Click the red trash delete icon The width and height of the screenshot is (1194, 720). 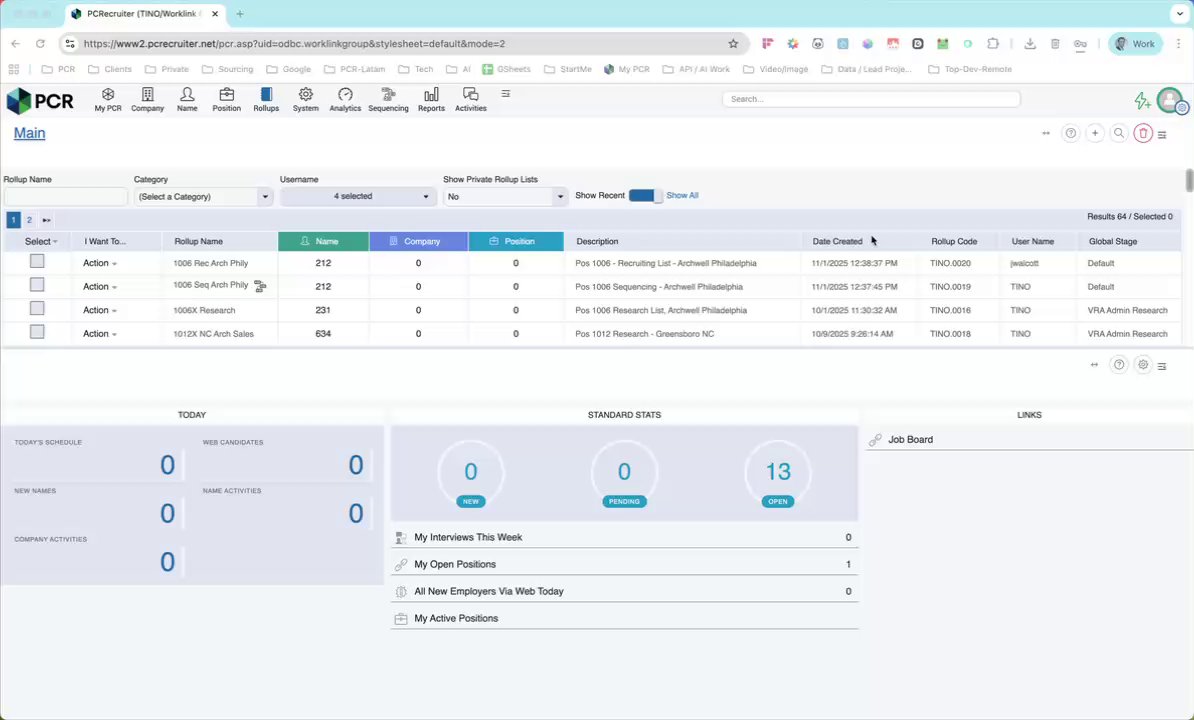coord(1143,133)
